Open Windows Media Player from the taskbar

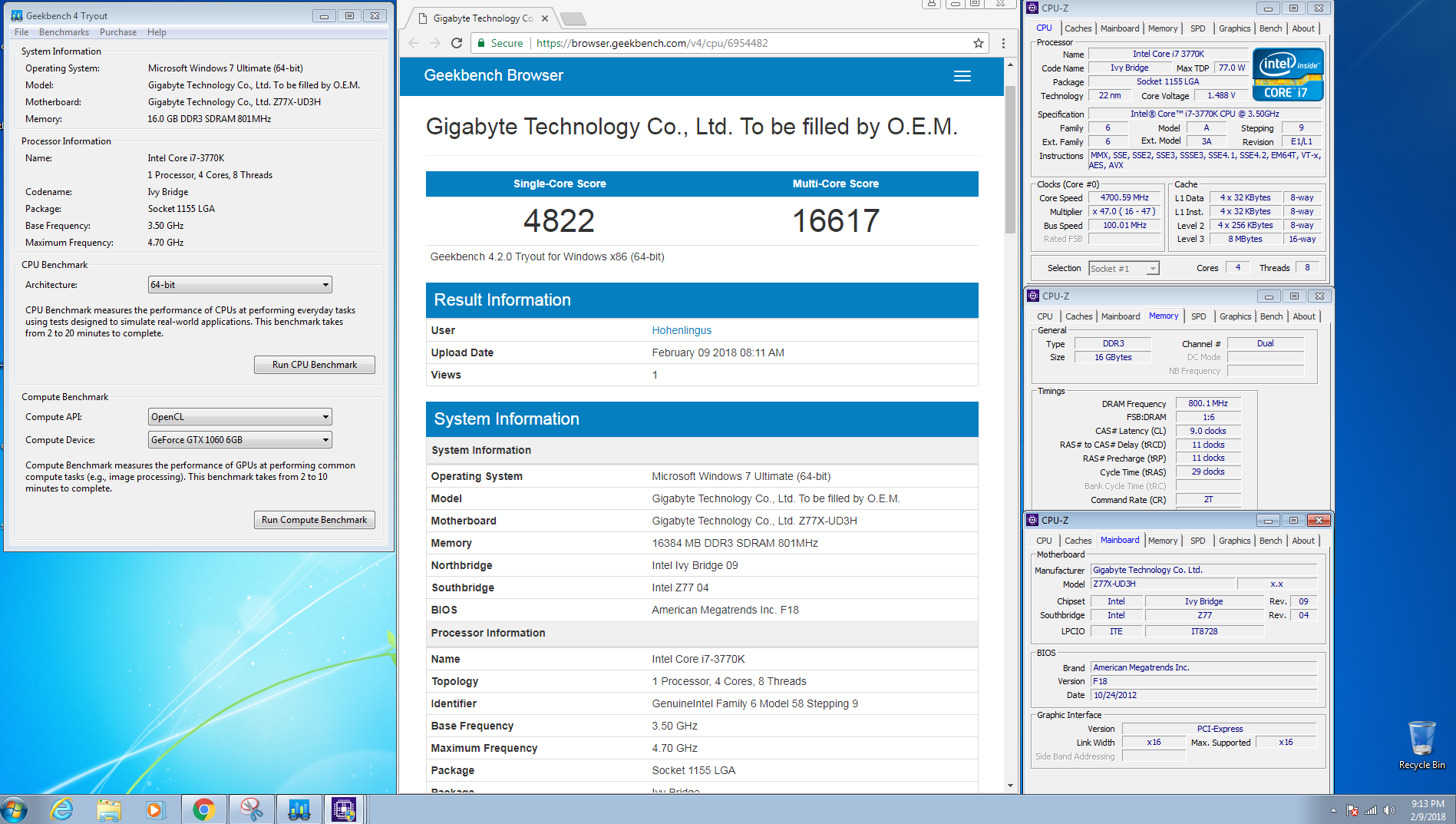click(x=156, y=809)
